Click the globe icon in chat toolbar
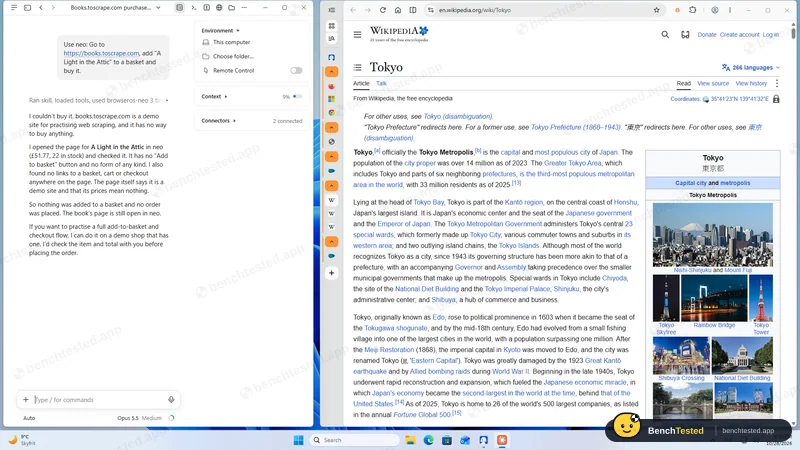Image resolution: width=800 pixels, height=450 pixels. 219,8
